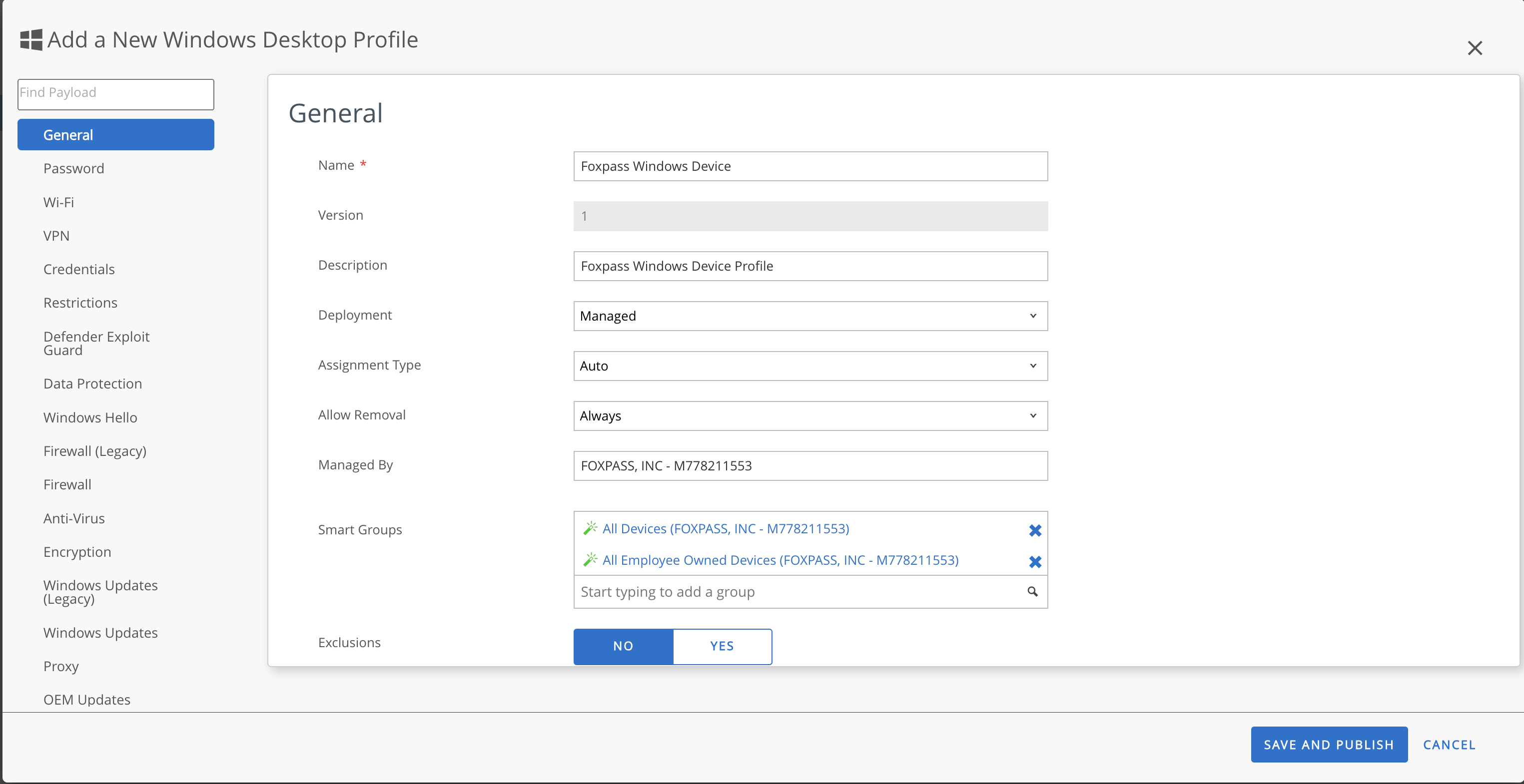Click the wand icon beside All Employee Owned Devices
The height and width of the screenshot is (784, 1524).
(x=590, y=559)
